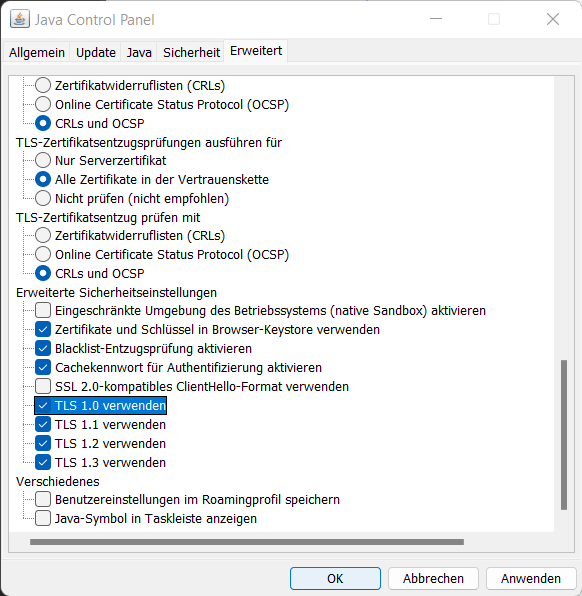This screenshot has width=582, height=596.
Task: Disable TLS 1.1 verwenden checkbox
Action: click(x=43, y=425)
